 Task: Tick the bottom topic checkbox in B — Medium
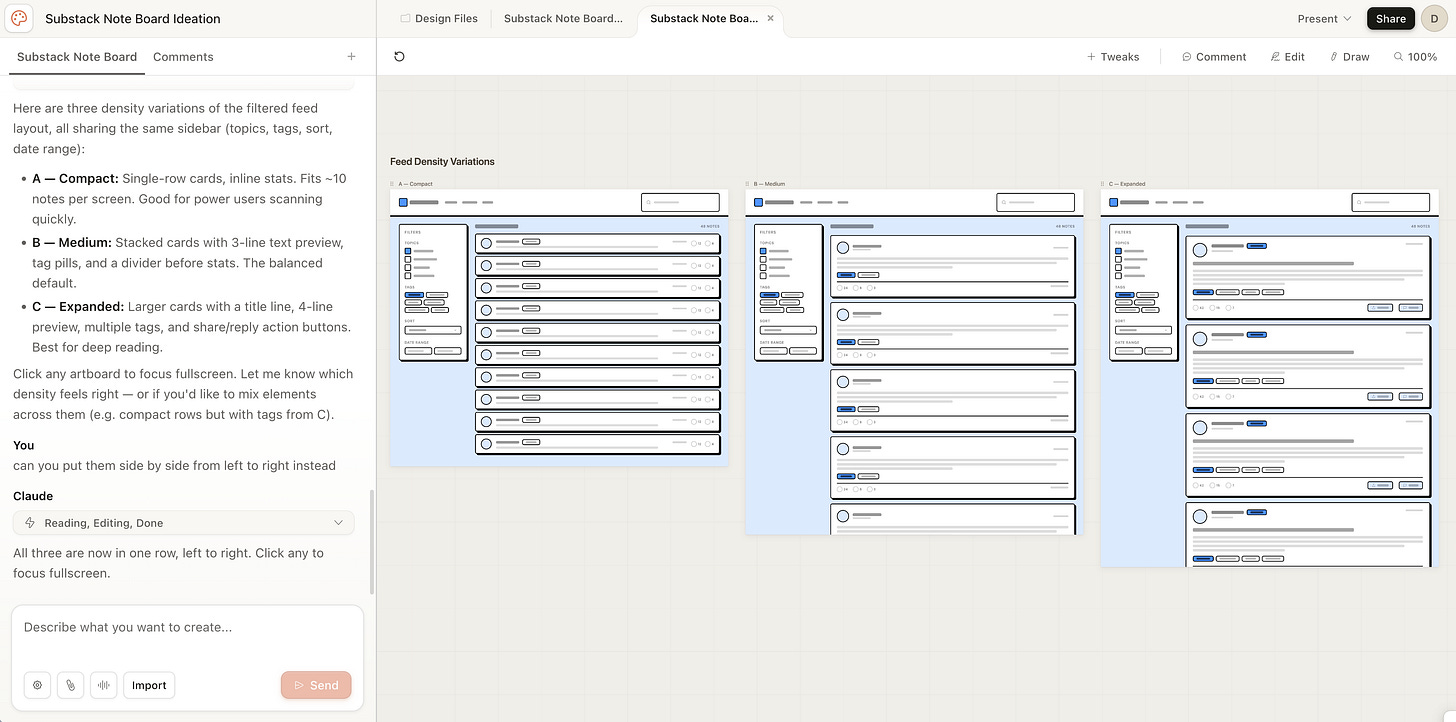coord(763,276)
